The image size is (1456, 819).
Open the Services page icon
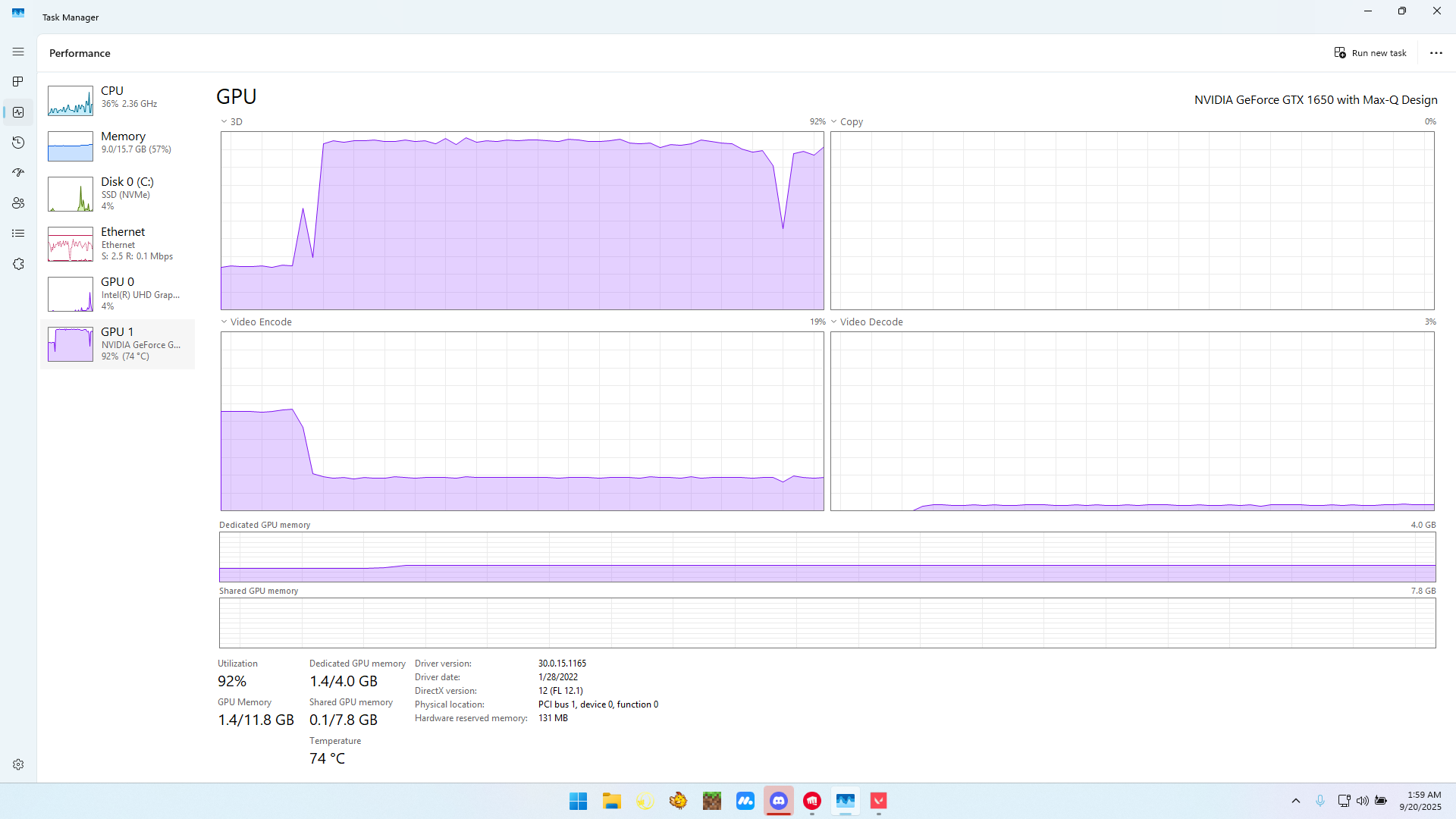coord(18,264)
